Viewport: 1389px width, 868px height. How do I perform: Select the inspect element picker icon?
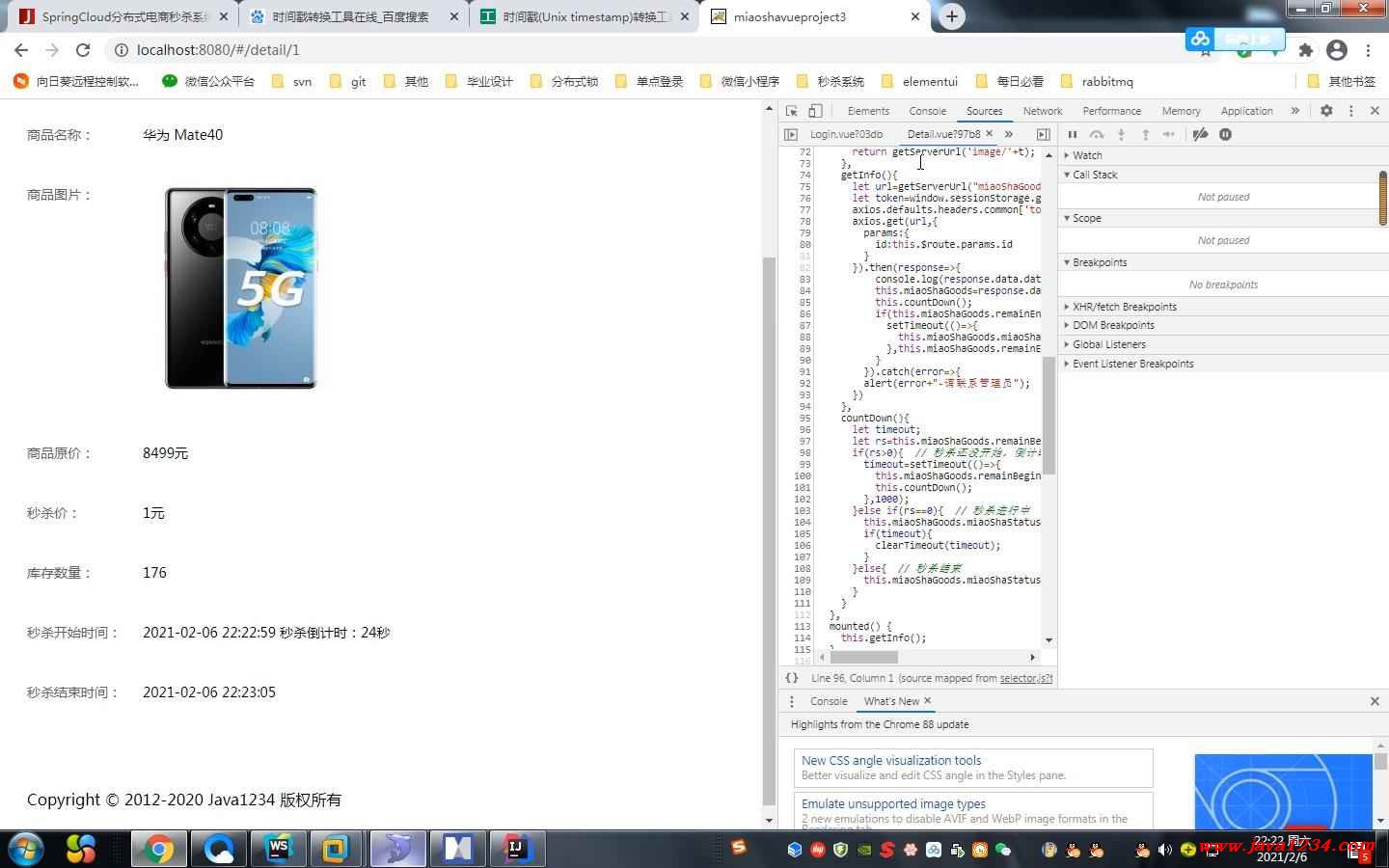(x=791, y=111)
